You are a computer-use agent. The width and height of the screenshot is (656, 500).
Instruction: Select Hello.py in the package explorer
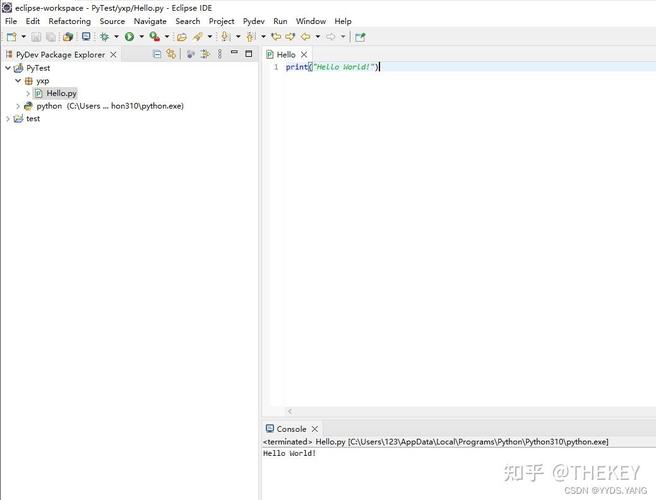tap(61, 93)
